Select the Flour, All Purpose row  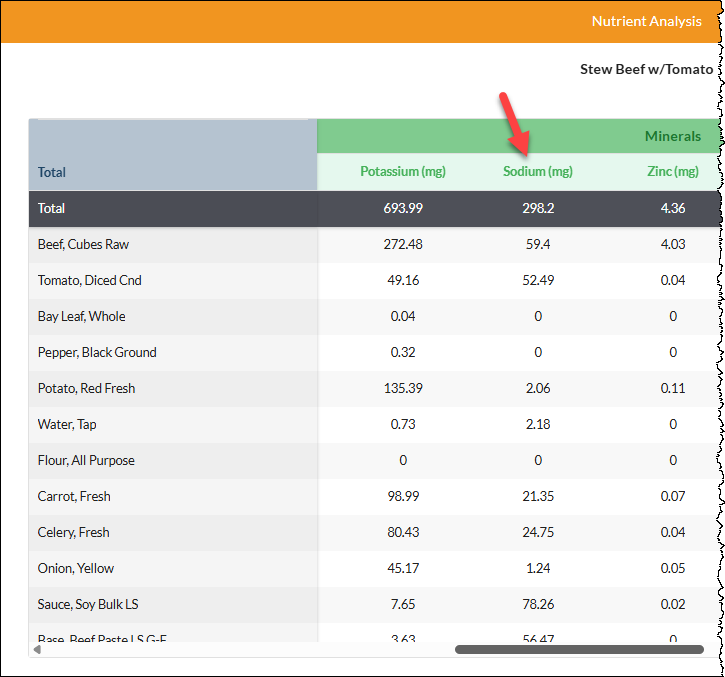tap(375, 461)
